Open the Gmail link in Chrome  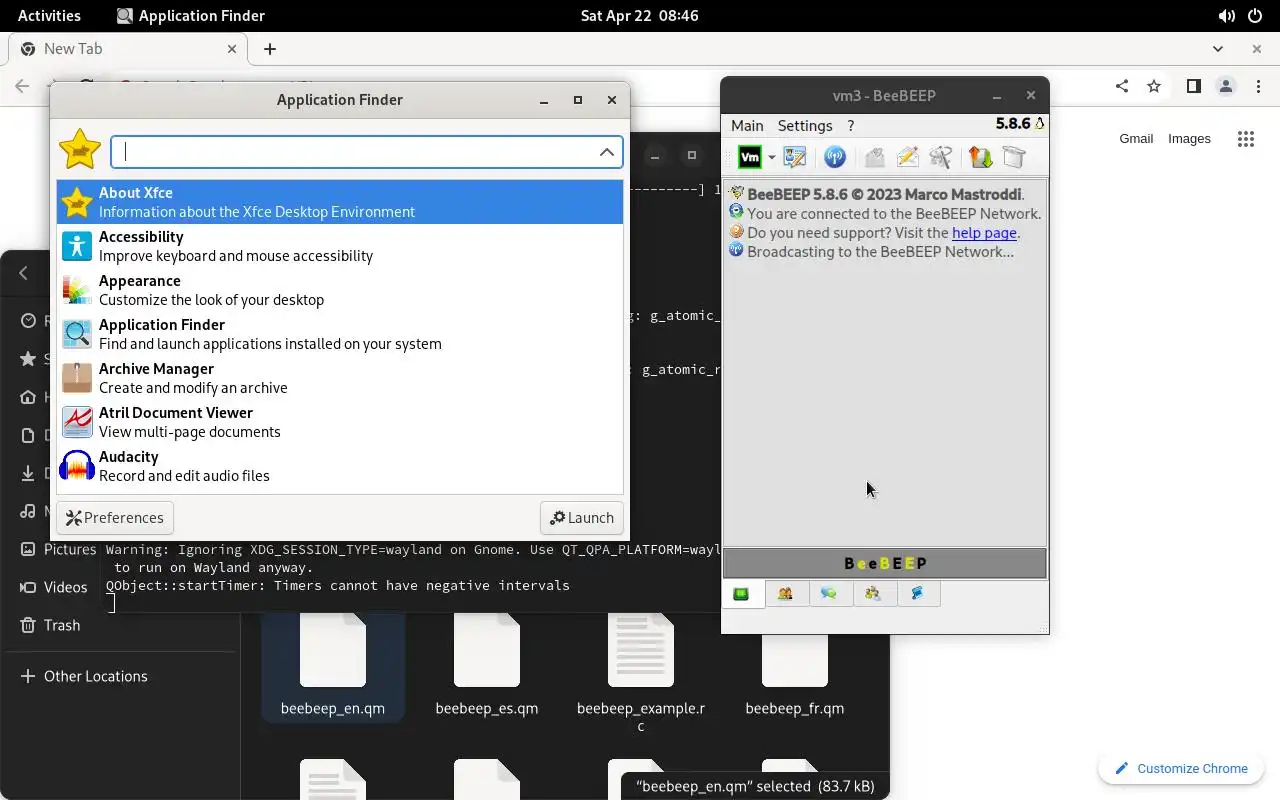pos(1136,139)
